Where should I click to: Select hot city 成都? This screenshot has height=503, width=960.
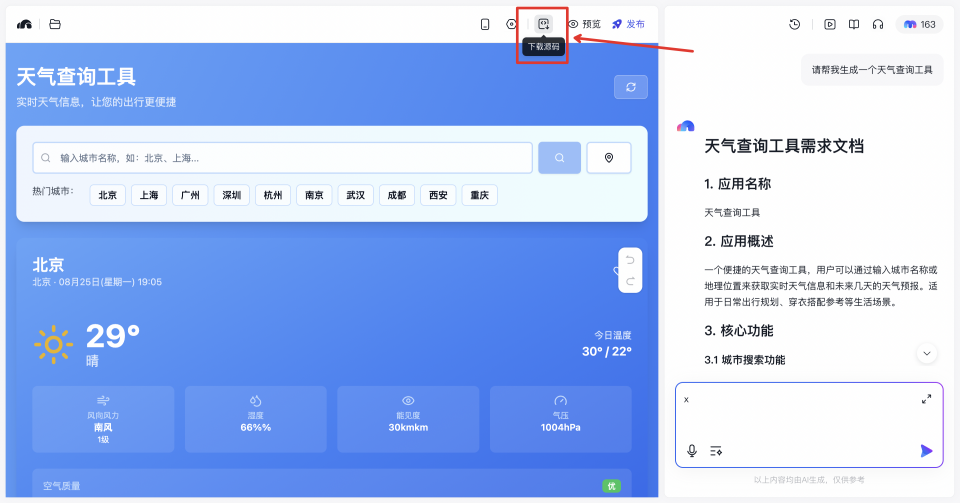(397, 195)
